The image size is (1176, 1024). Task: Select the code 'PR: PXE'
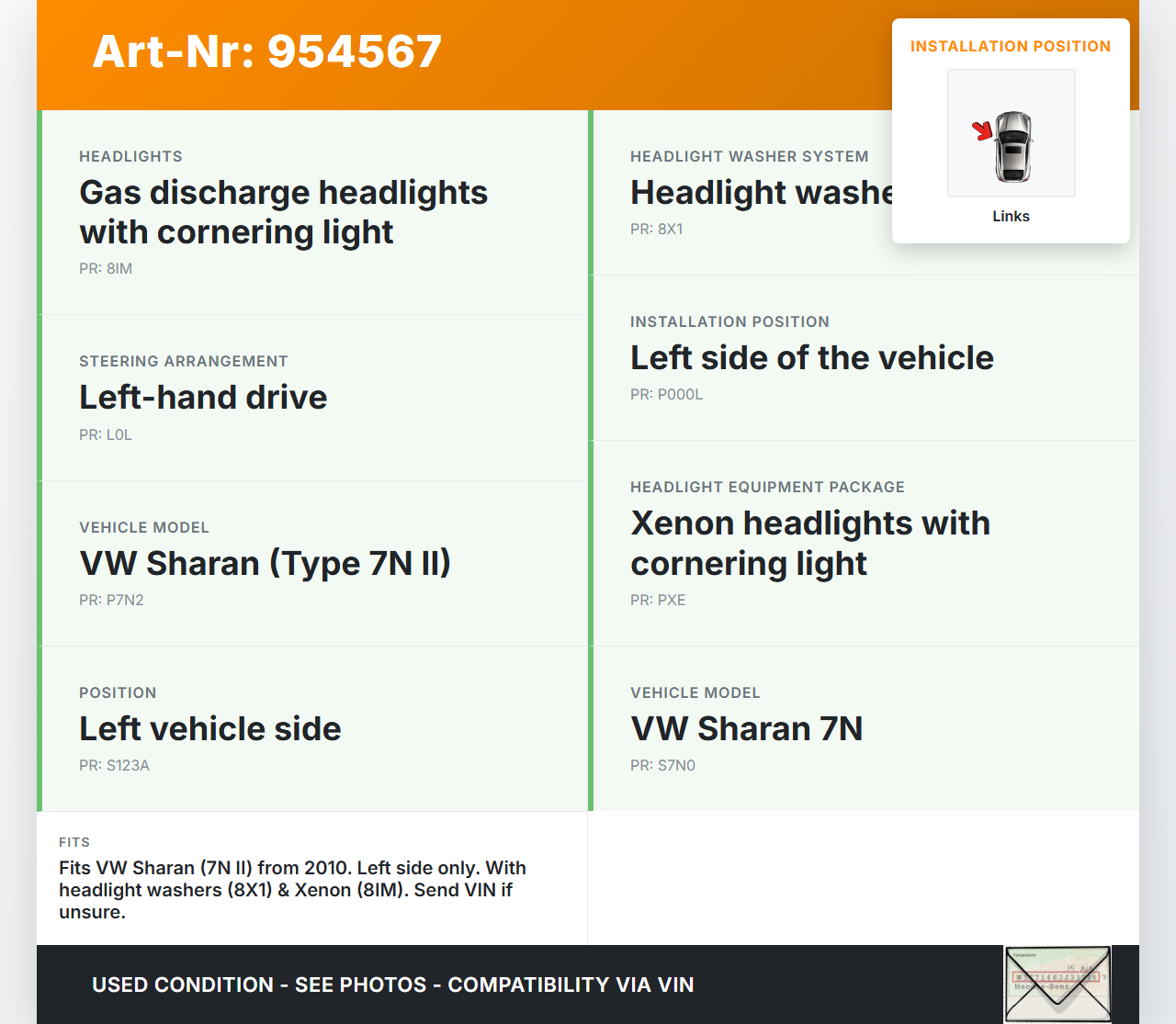point(658,601)
